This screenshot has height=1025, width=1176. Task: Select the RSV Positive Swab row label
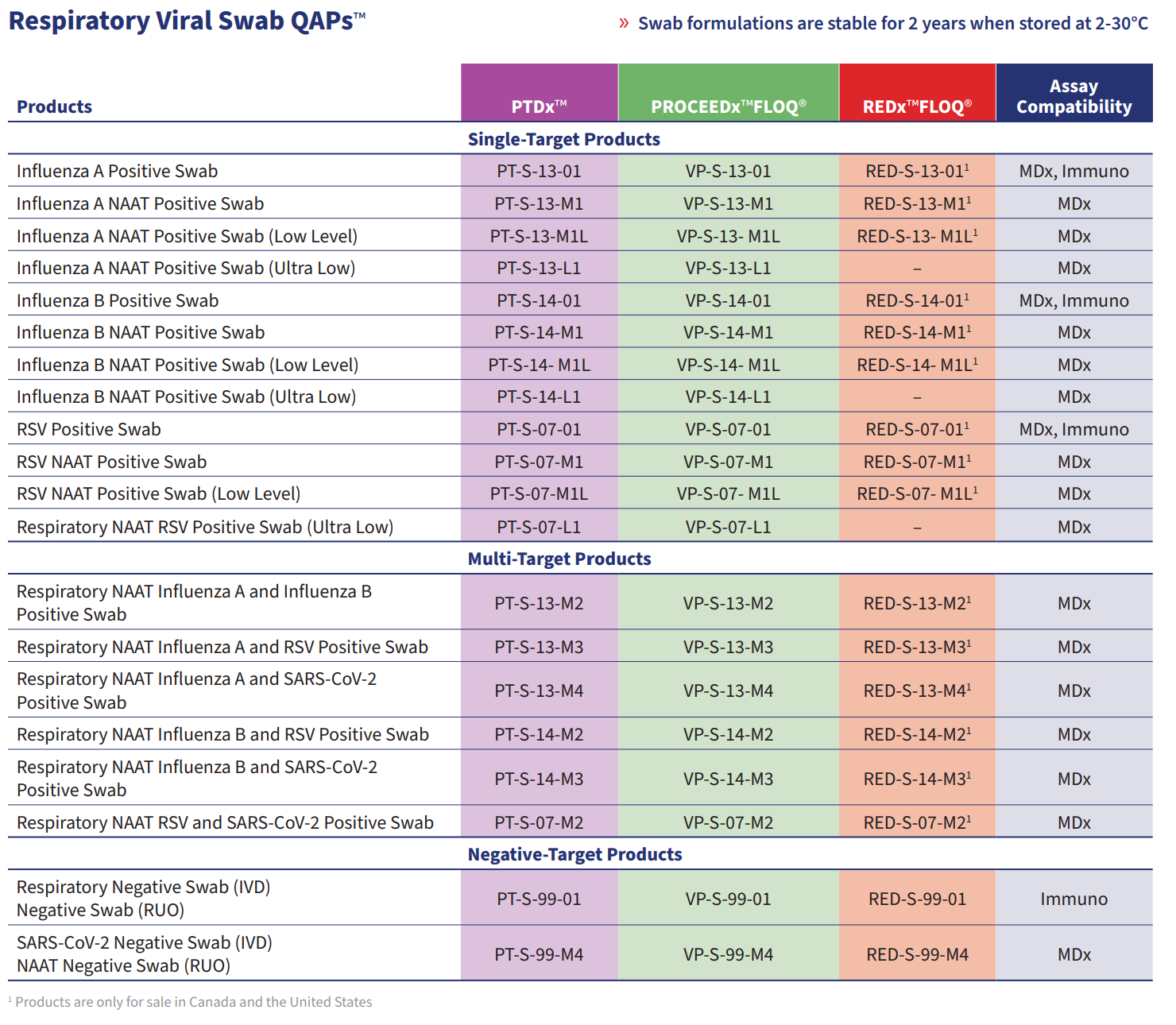point(89,429)
